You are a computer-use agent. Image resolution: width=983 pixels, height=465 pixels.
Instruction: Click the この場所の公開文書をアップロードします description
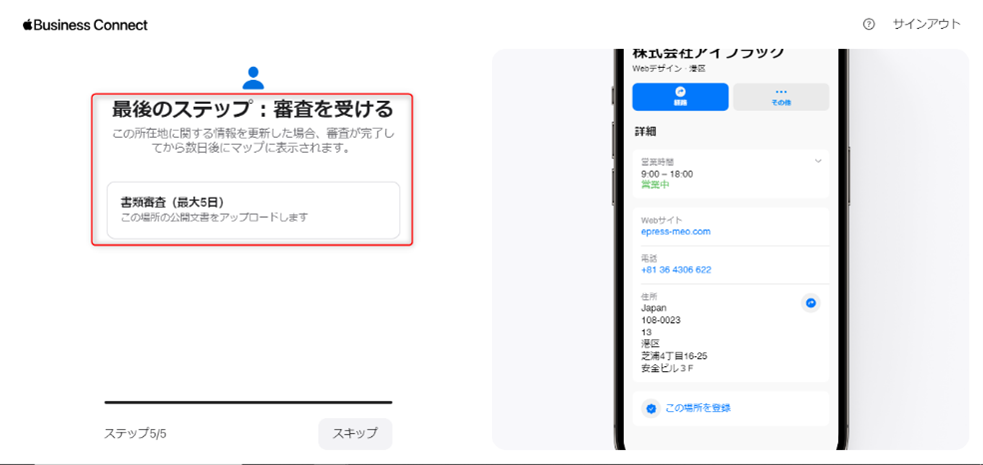(x=214, y=217)
